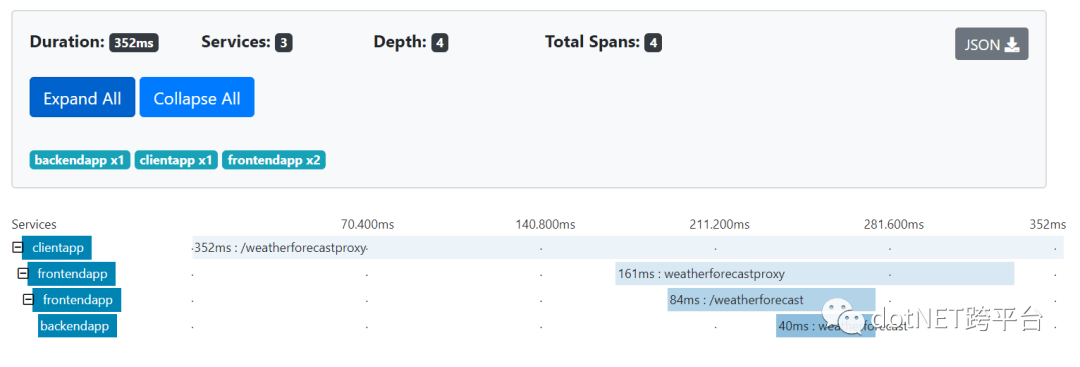Select the 84ms /weatherforecast span bar

[x=771, y=300]
